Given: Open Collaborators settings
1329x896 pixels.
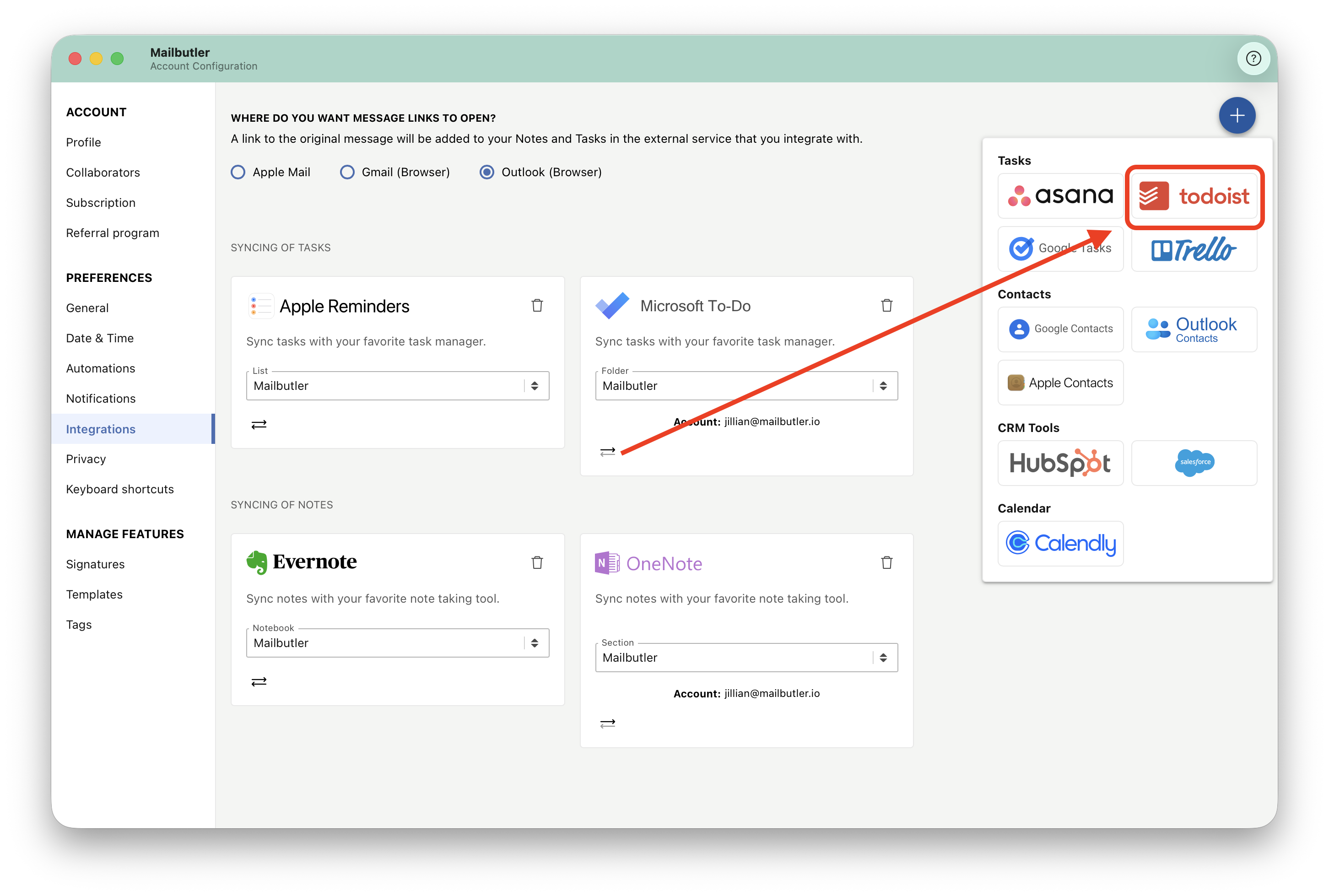Looking at the screenshot, I should 103,173.
